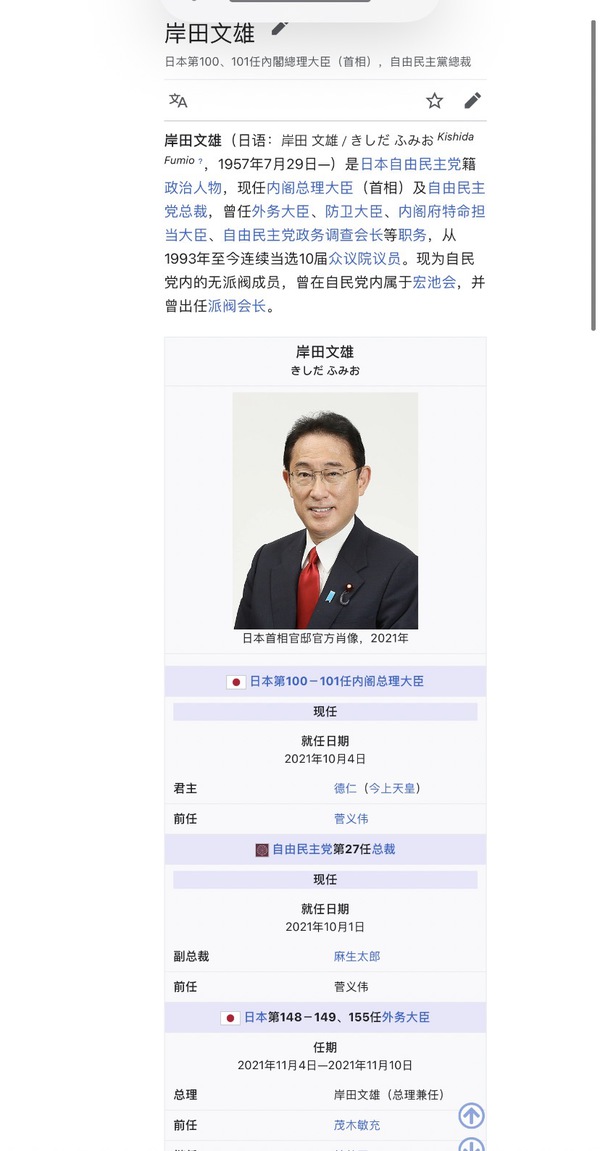Viewport: 600px width, 1151px height.
Task: Open 德仁 monarch link
Action: point(345,788)
